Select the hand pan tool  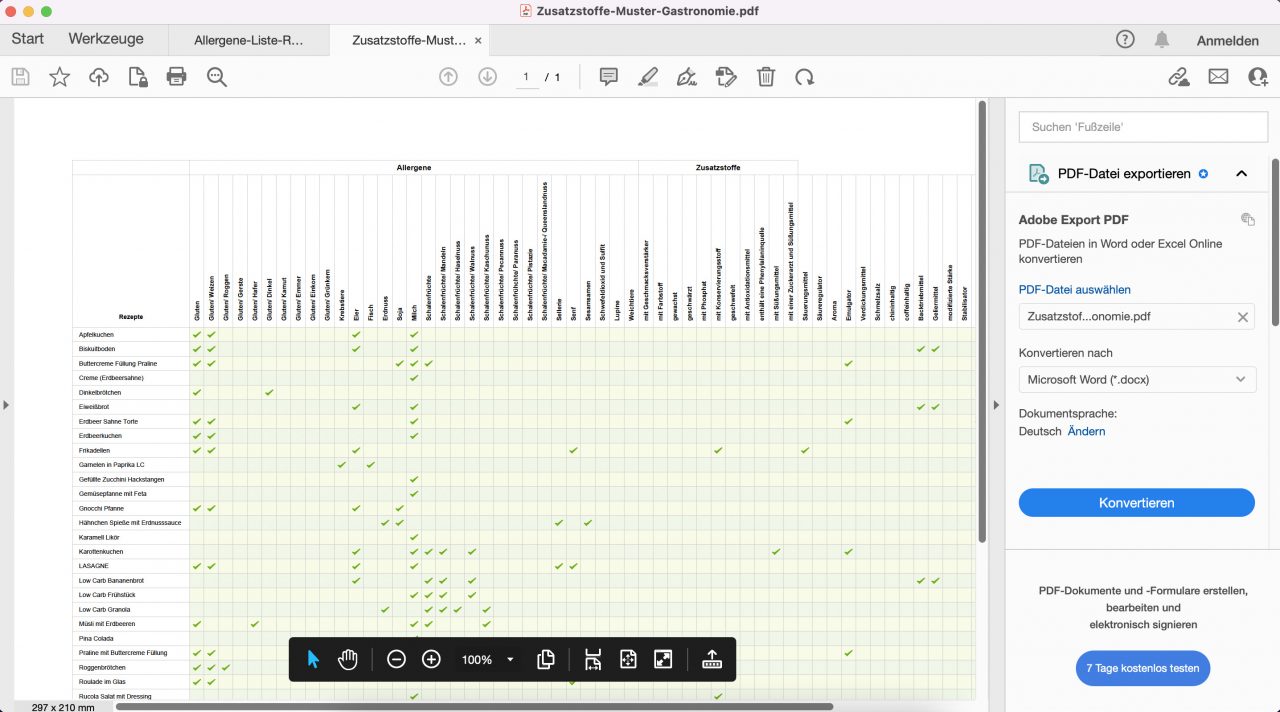click(x=348, y=659)
